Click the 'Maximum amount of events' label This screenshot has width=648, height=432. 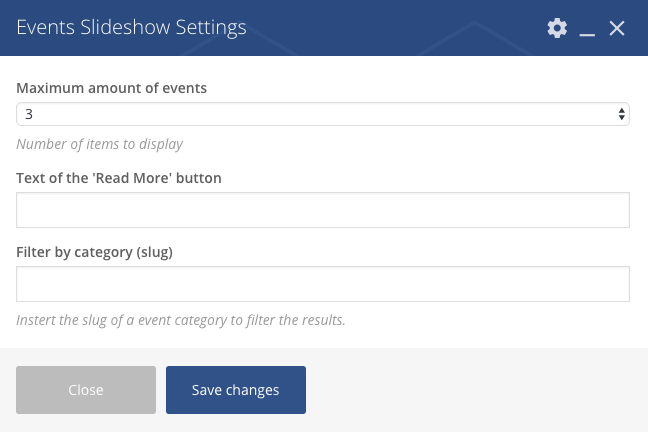112,88
